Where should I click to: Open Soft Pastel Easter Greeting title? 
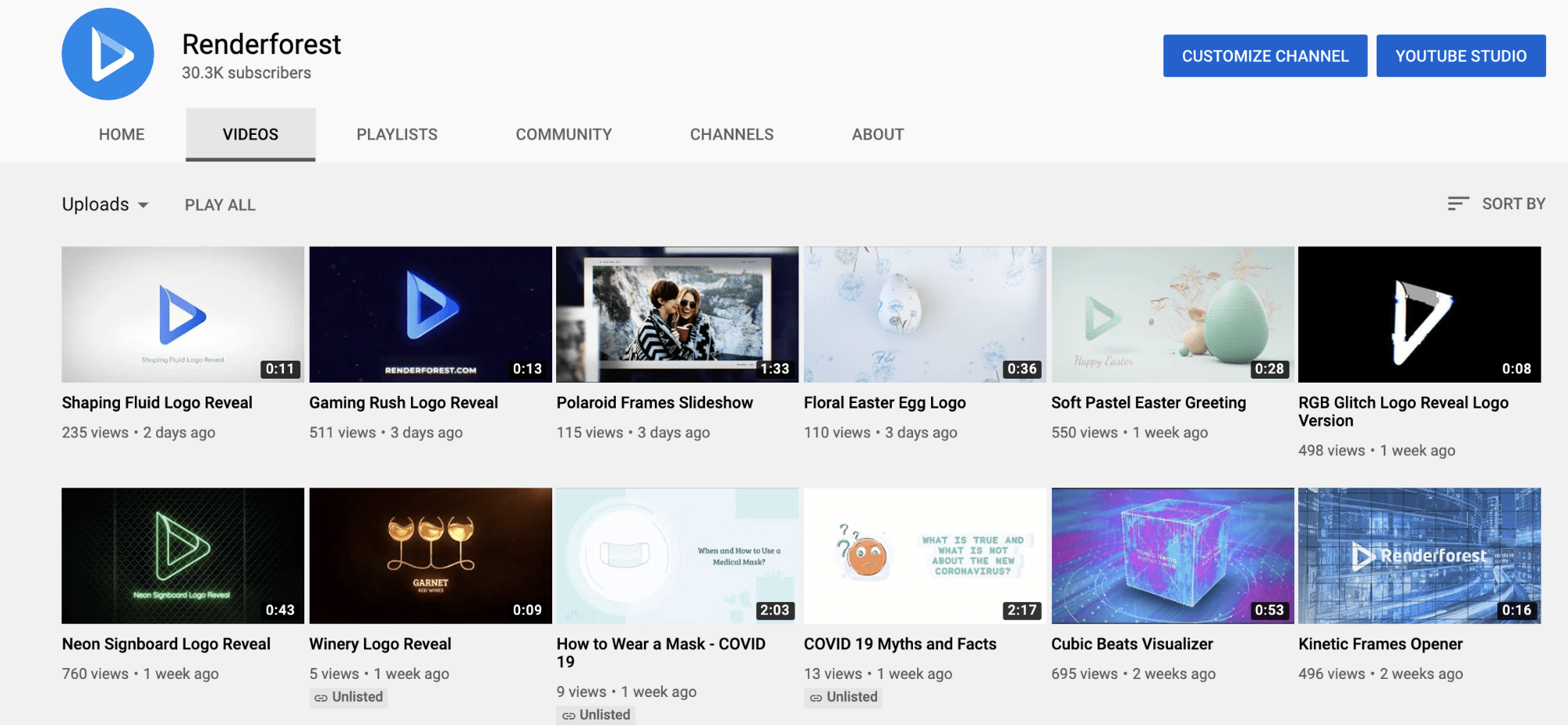[x=1148, y=403]
